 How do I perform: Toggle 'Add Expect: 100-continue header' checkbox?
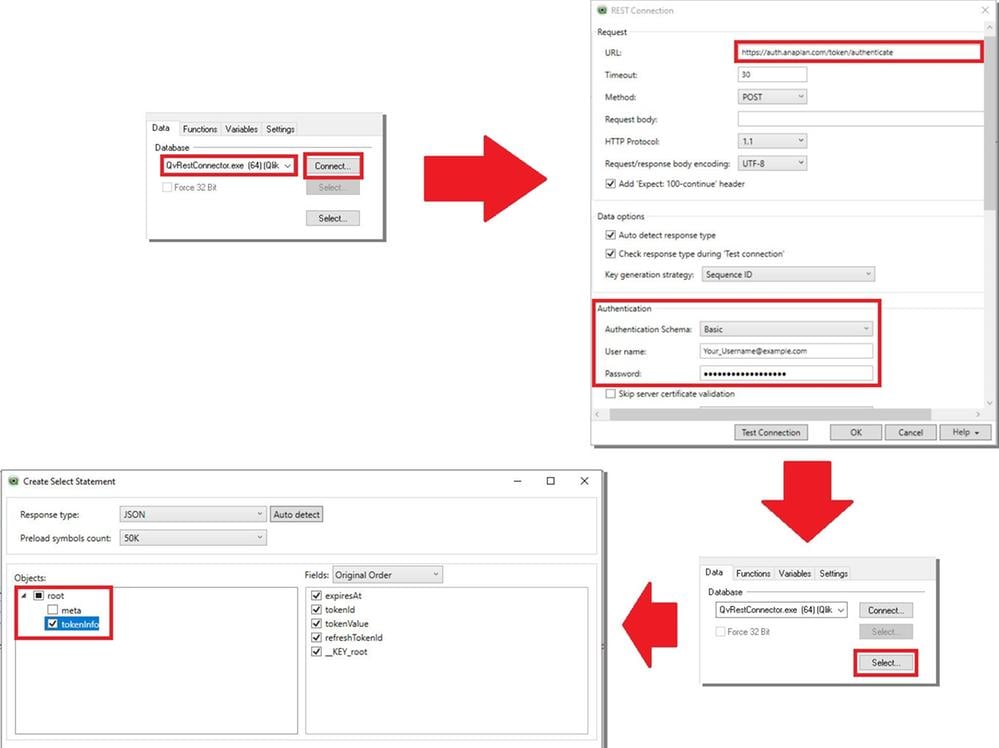[x=610, y=183]
